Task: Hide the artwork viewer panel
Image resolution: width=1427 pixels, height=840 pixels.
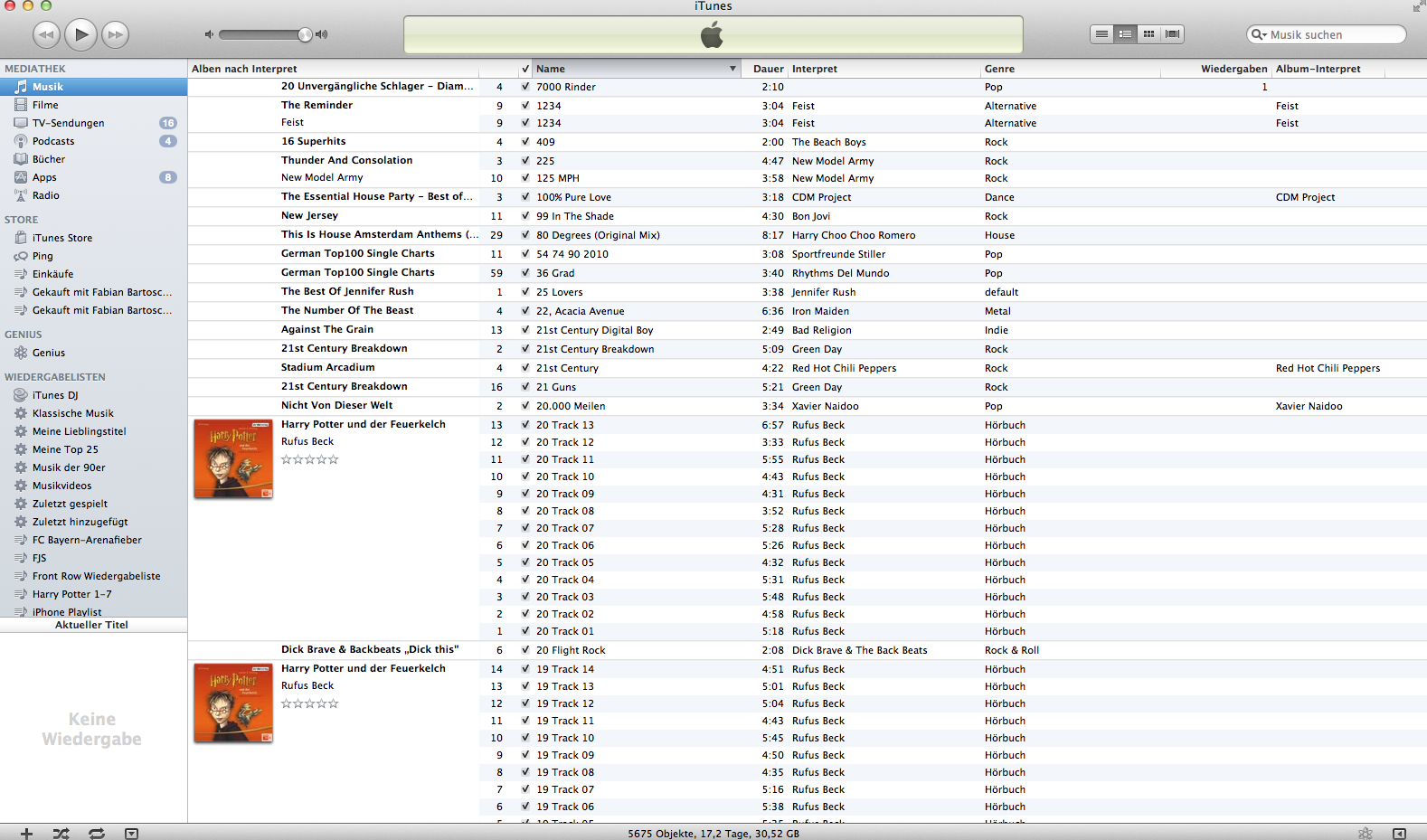Action: (x=132, y=833)
